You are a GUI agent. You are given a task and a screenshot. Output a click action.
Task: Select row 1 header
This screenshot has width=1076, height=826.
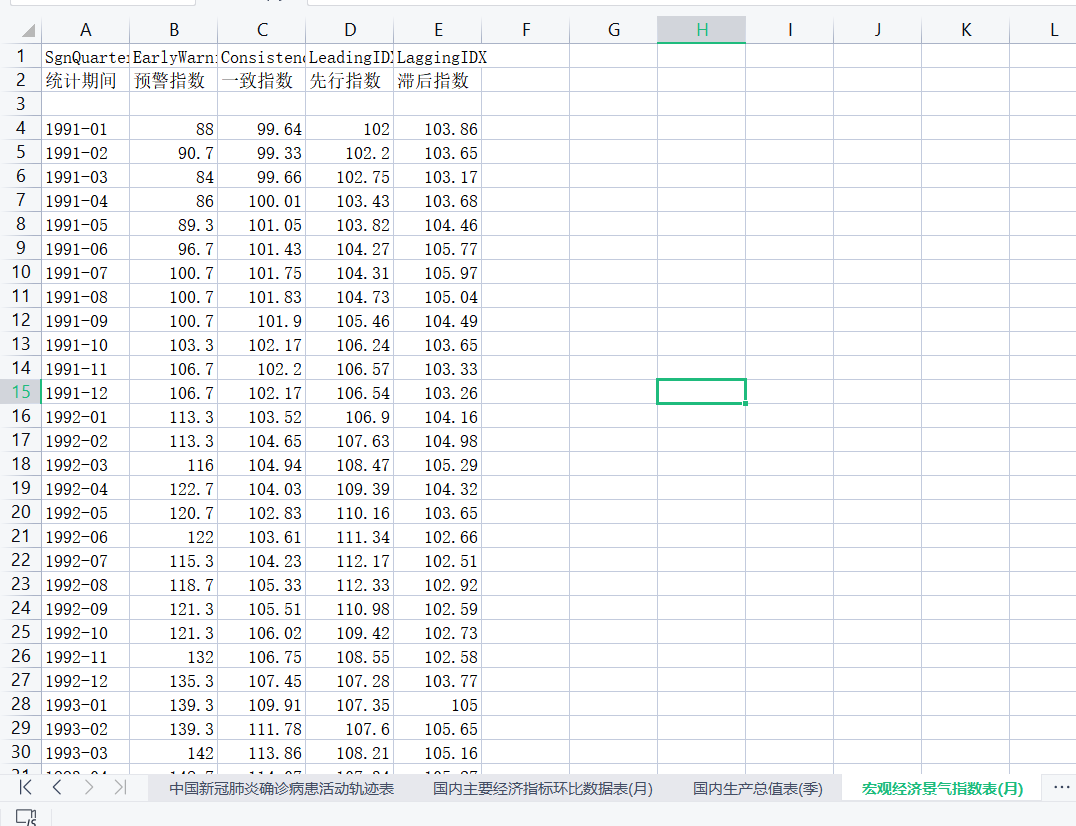pyautogui.click(x=21, y=56)
